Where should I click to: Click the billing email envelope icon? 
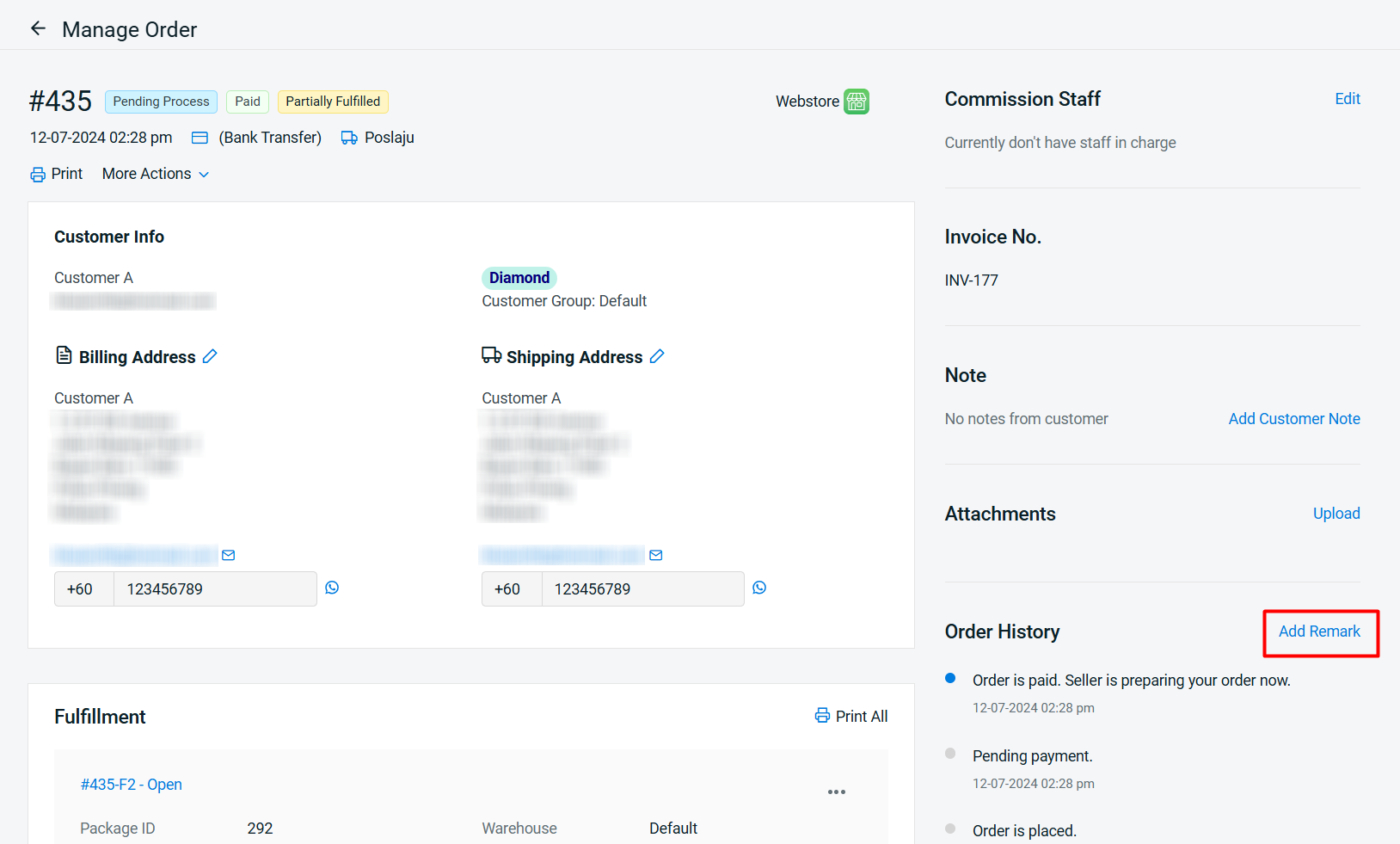click(x=229, y=555)
